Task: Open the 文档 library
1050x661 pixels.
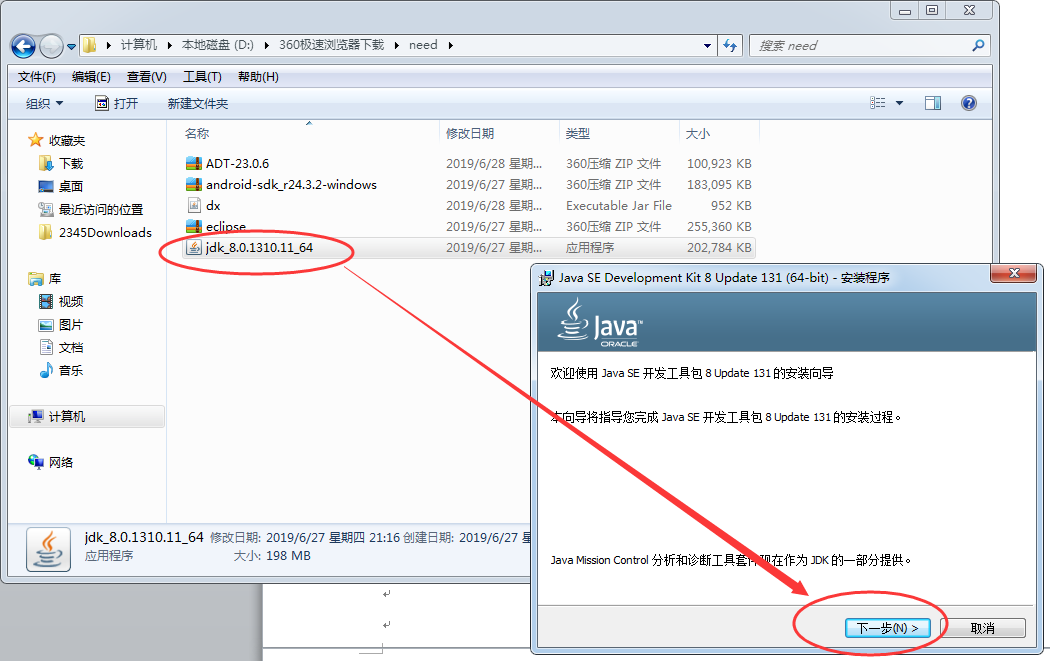Action: 71,348
